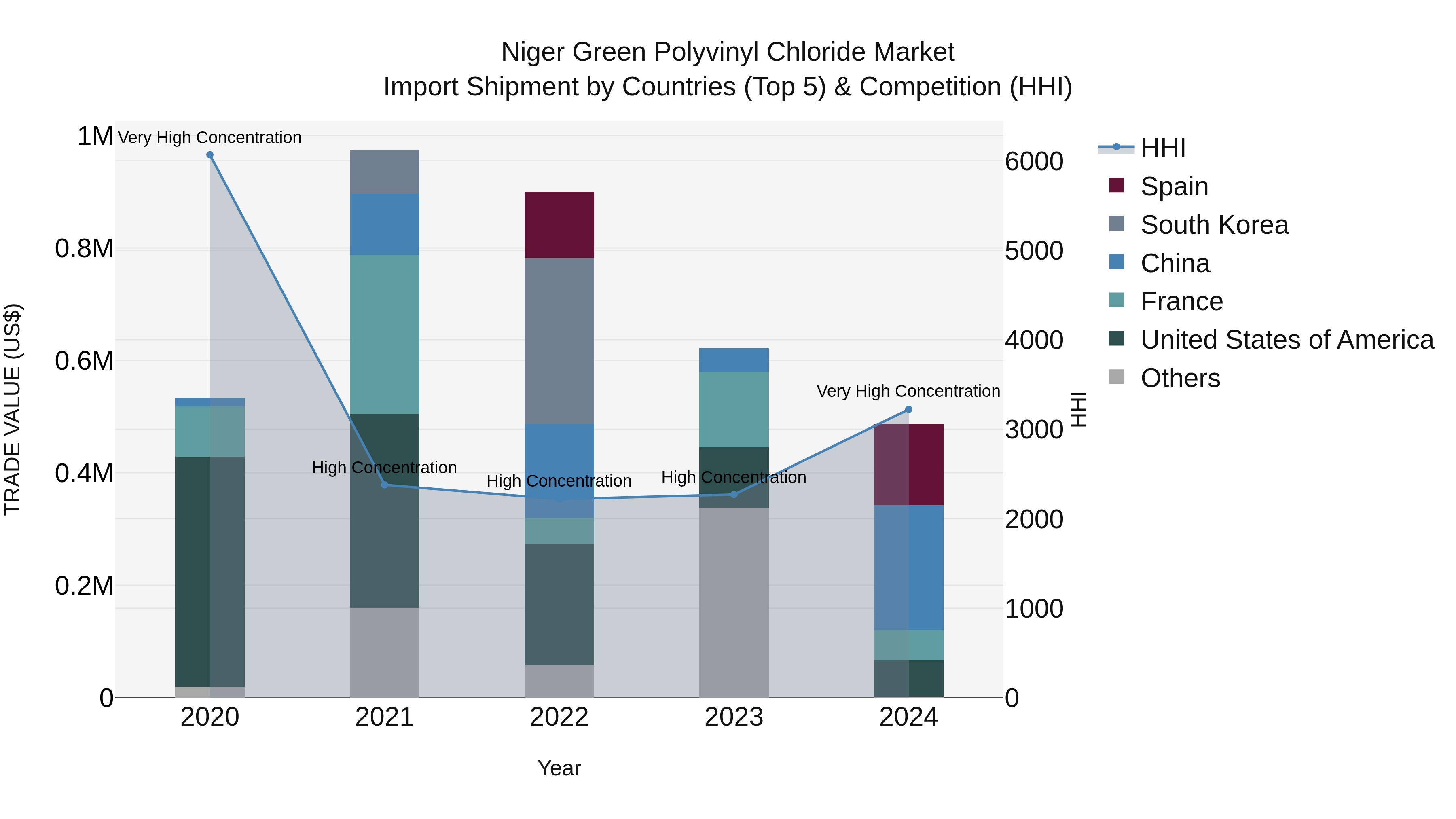Select the China segment in 2023 bar
This screenshot has height=819, width=1456.
[734, 360]
